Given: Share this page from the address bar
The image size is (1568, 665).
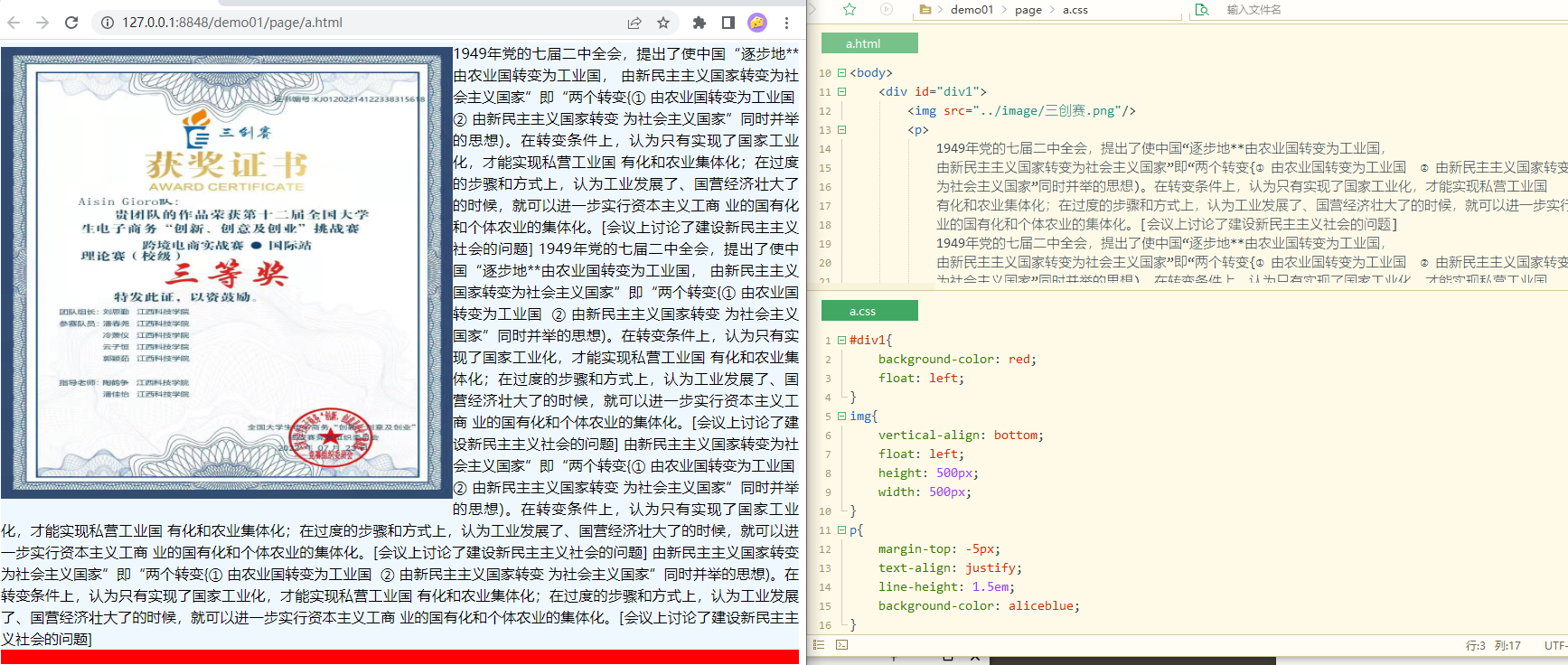Looking at the screenshot, I should click(x=634, y=23).
